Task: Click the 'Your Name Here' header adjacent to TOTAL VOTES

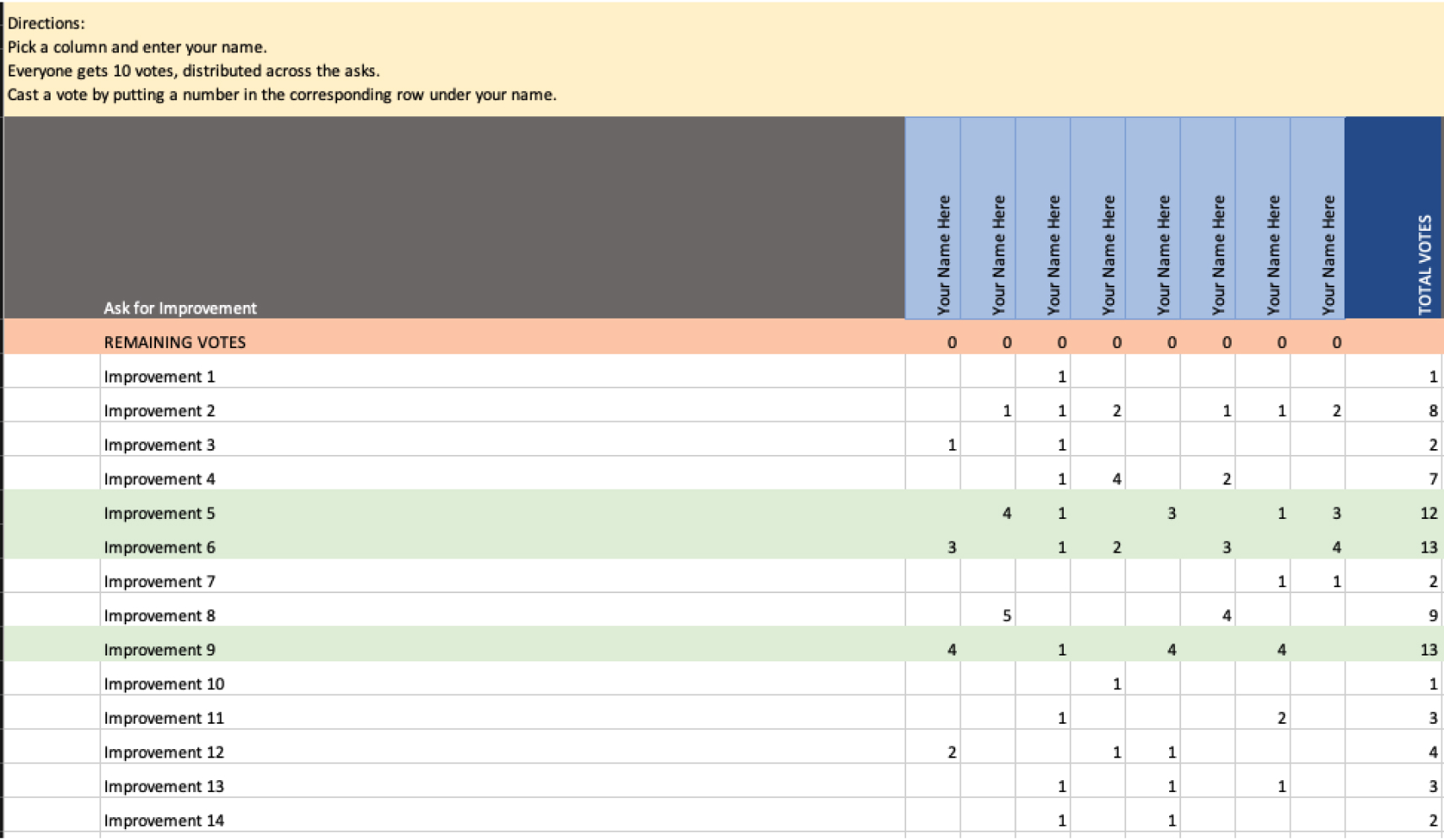Action: (1318, 217)
